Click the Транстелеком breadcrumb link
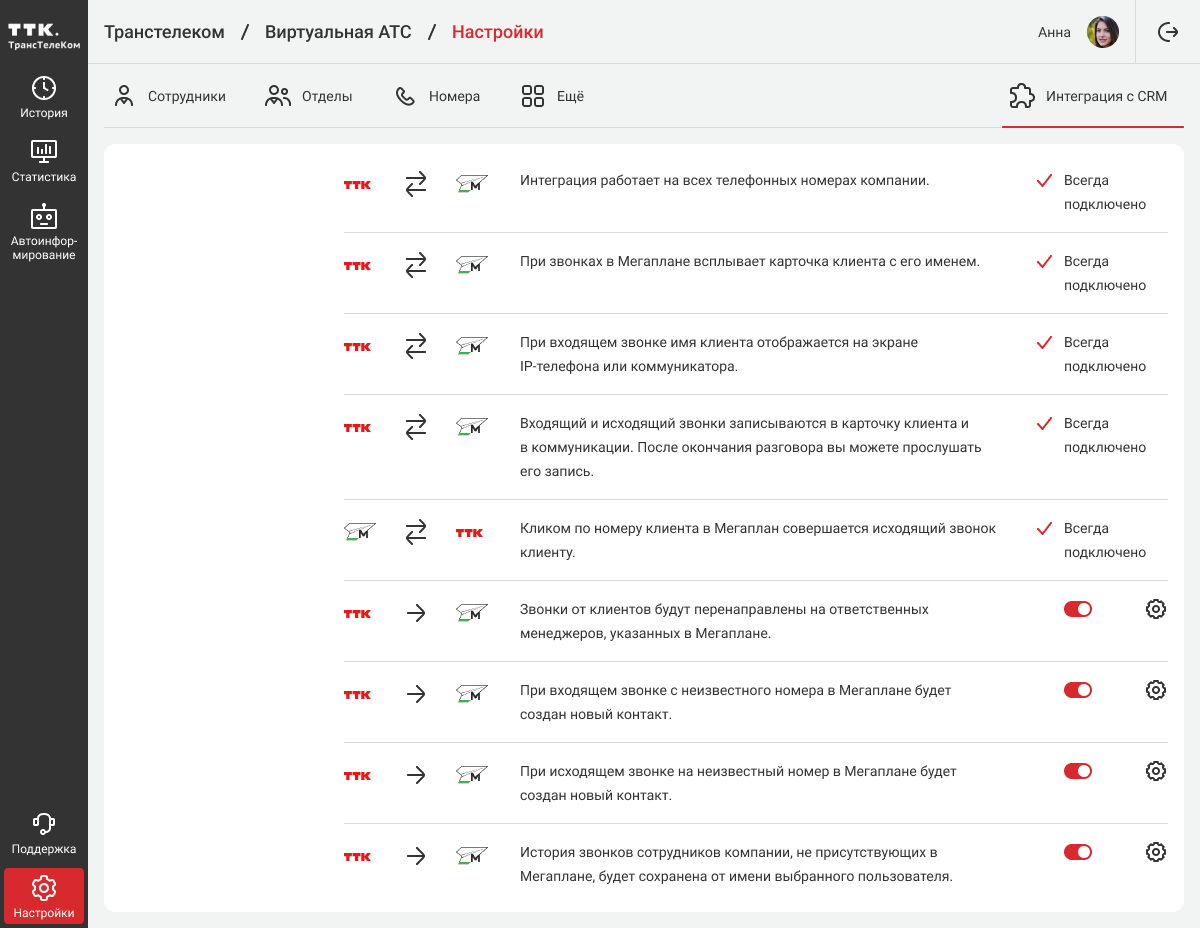This screenshot has width=1200, height=928. coord(164,32)
